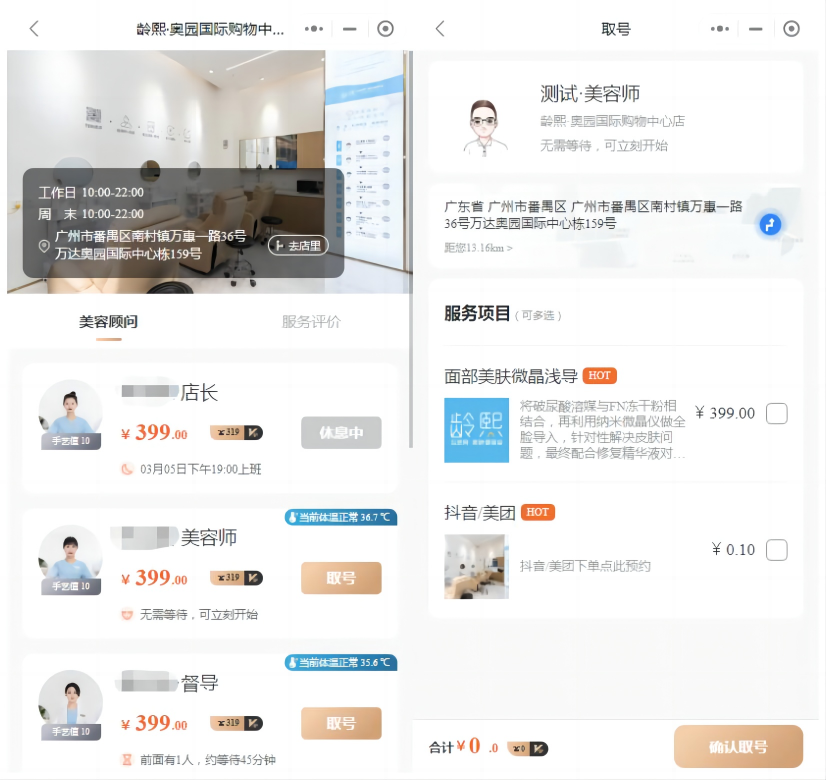
Task: Switch to 服务评价 tab
Action: pos(311,322)
